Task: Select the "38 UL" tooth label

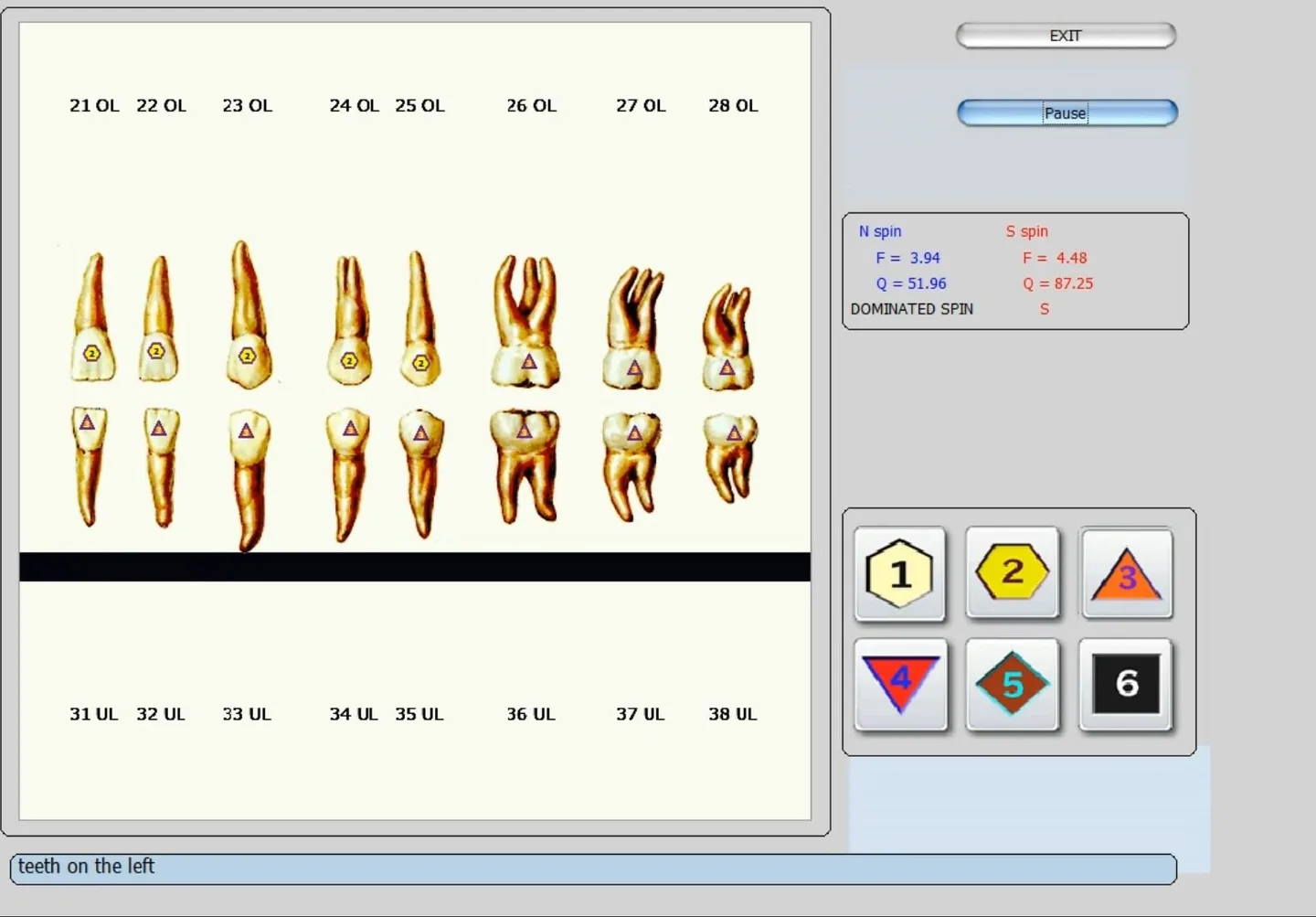Action: tap(733, 714)
